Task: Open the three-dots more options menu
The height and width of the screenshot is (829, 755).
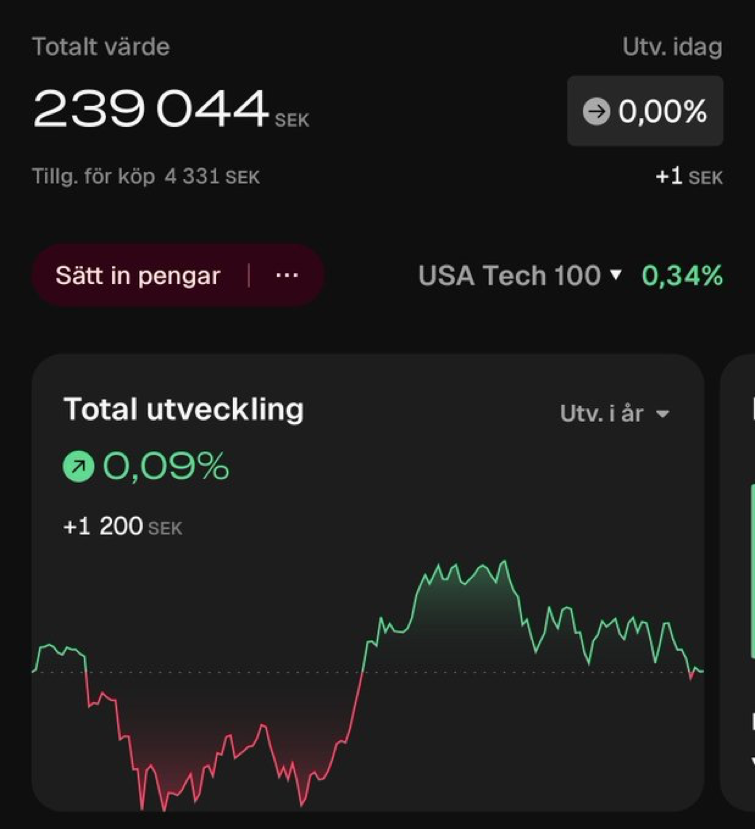Action: pos(287,275)
